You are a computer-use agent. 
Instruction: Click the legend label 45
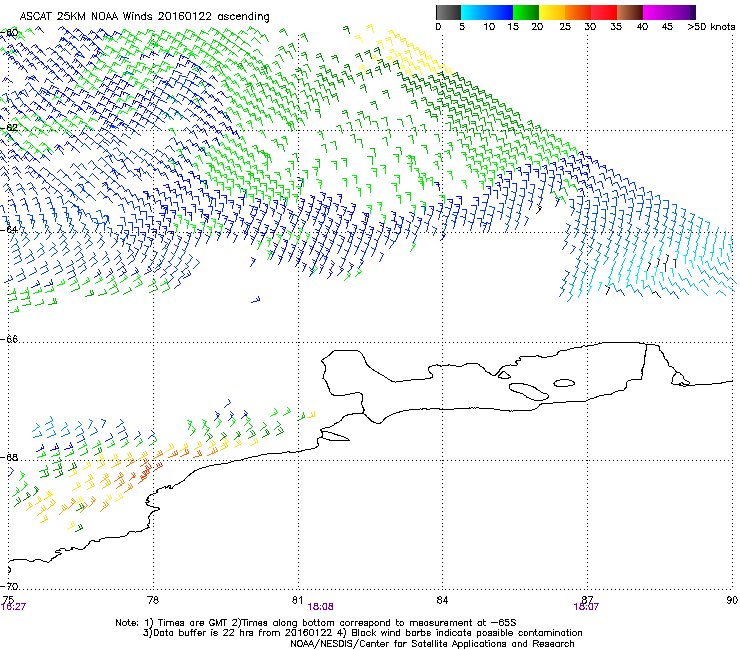tap(667, 27)
